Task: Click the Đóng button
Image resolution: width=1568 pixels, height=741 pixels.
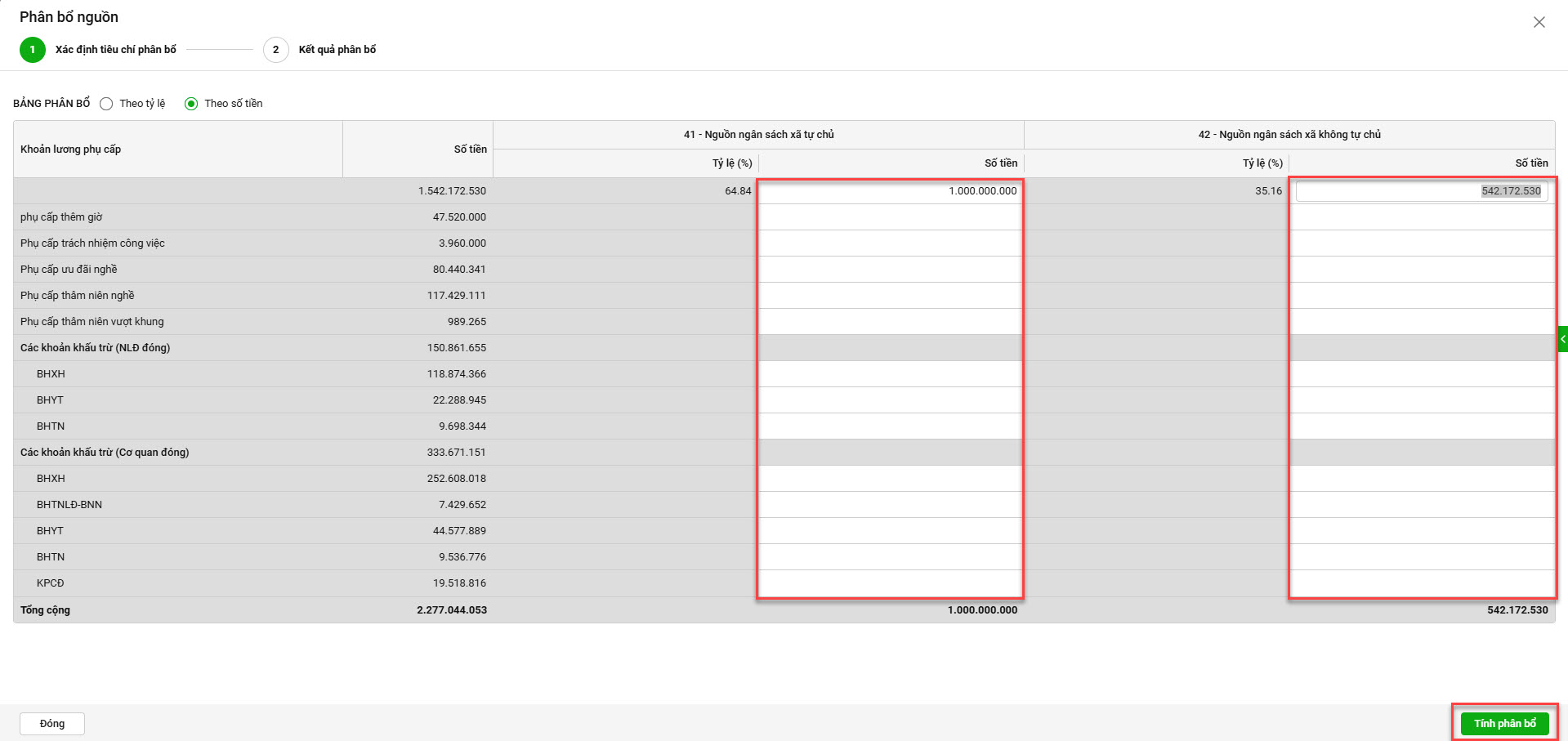Action: click(52, 724)
